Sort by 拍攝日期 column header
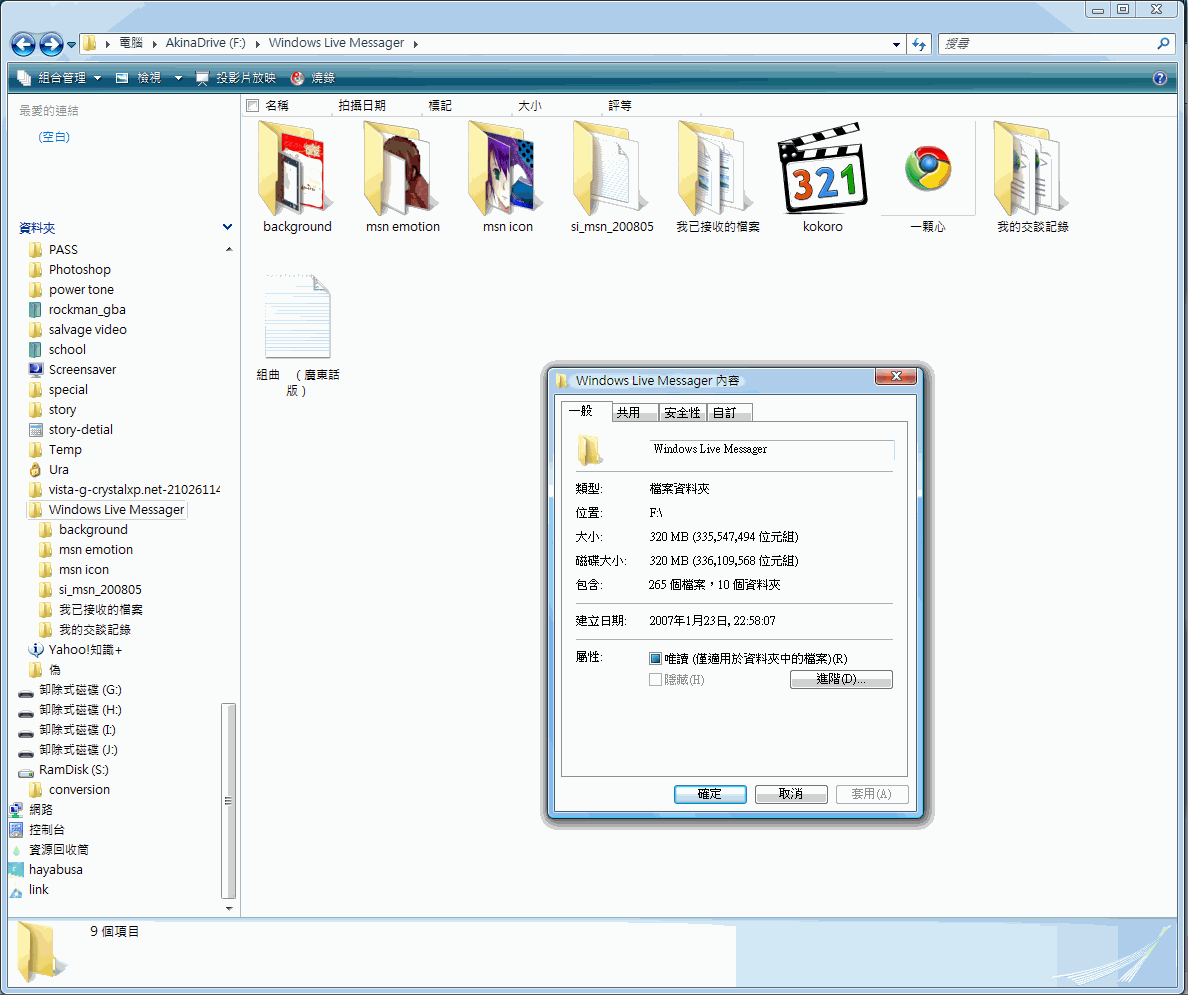This screenshot has height=995, width=1188. (x=362, y=105)
